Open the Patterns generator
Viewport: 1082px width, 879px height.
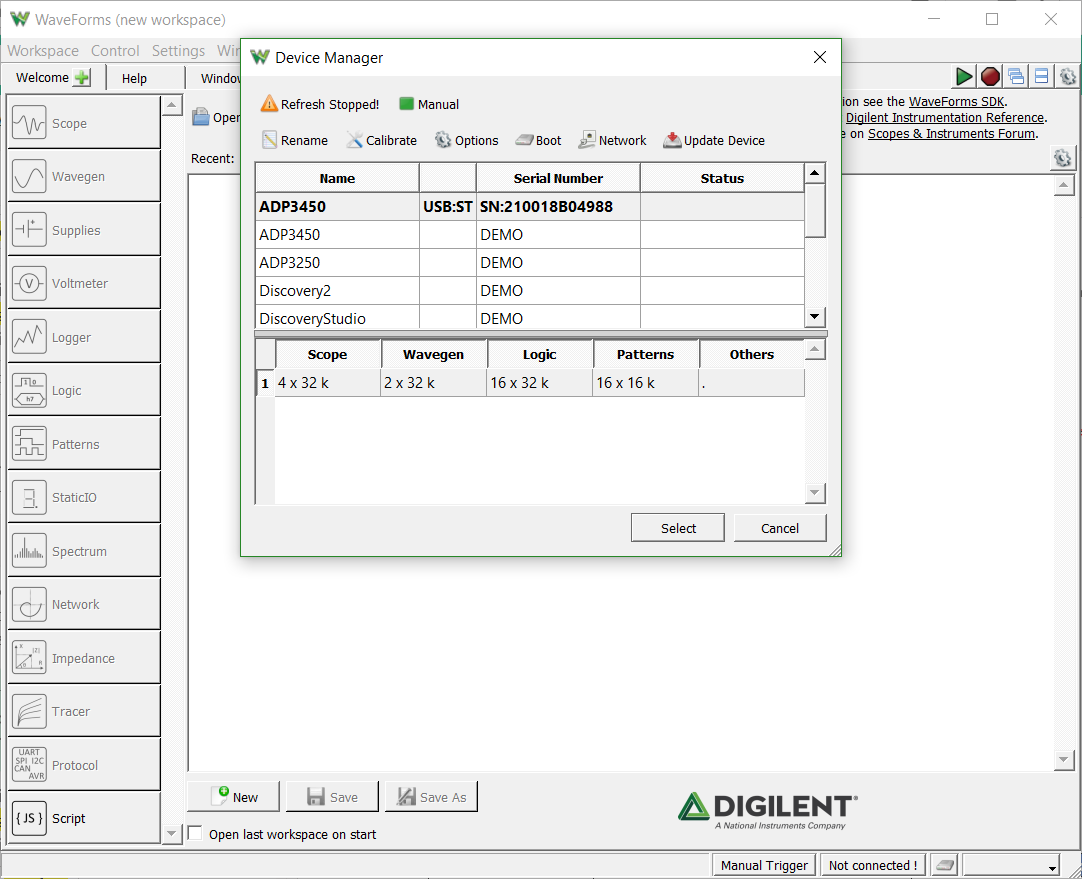click(83, 444)
